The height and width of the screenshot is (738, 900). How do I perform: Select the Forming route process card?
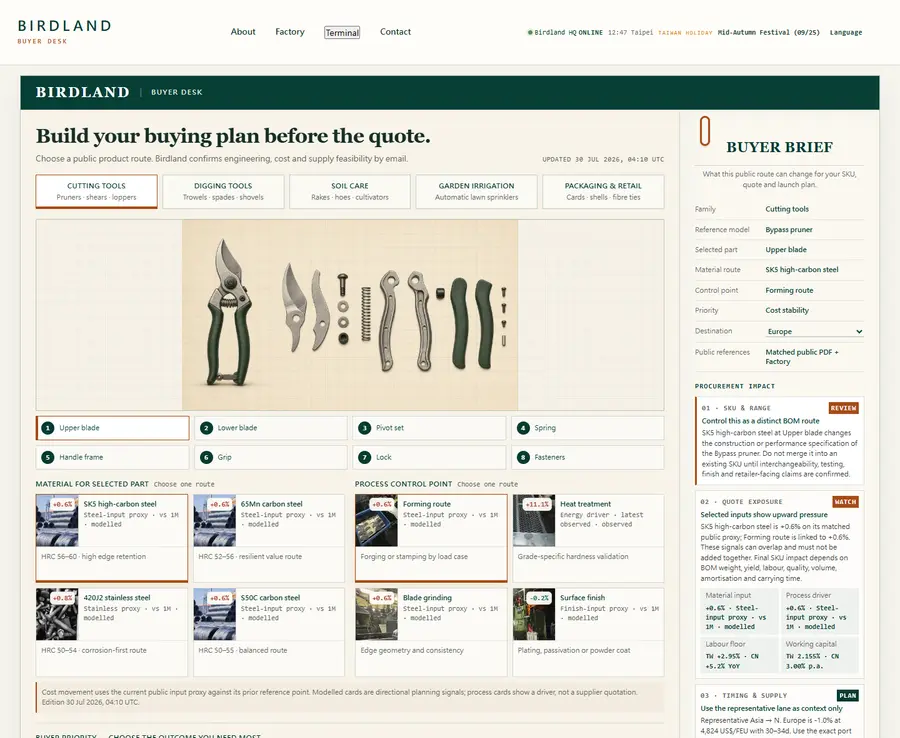[431, 538]
